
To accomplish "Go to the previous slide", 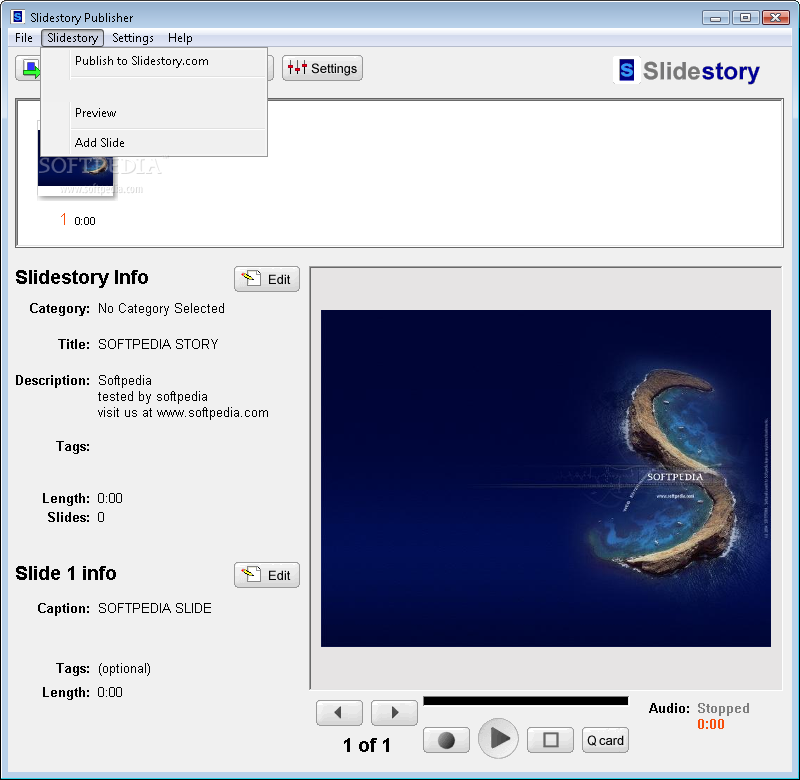I will pyautogui.click(x=339, y=712).
